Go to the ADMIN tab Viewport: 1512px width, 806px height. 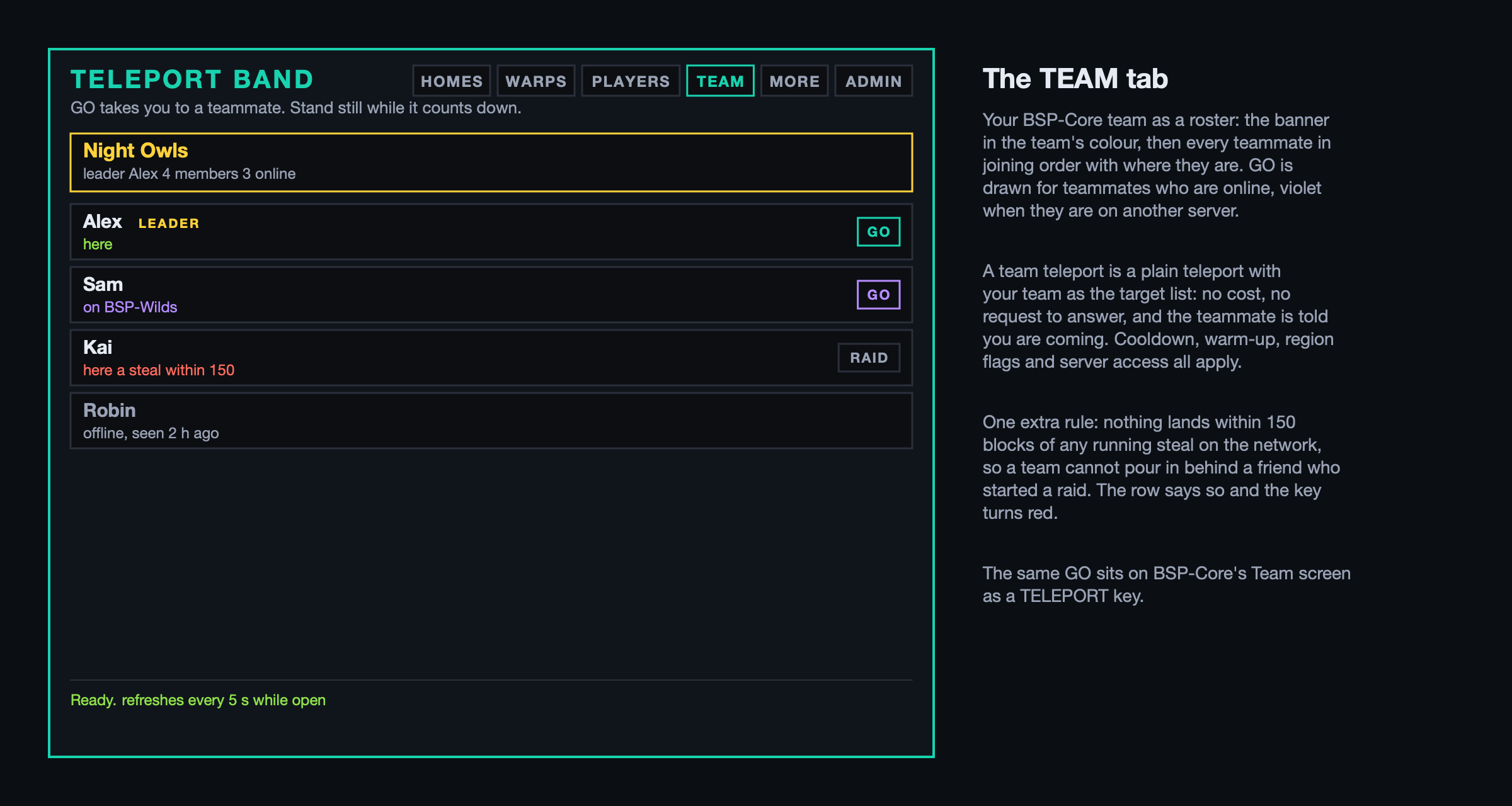click(874, 81)
